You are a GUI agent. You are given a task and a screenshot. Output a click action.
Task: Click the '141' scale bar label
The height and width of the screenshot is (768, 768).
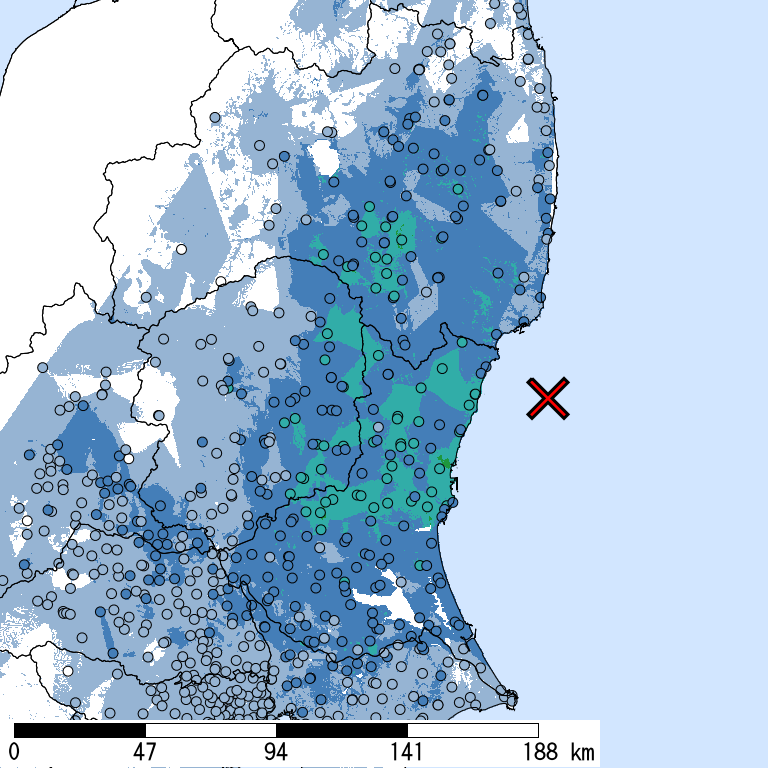(407, 752)
